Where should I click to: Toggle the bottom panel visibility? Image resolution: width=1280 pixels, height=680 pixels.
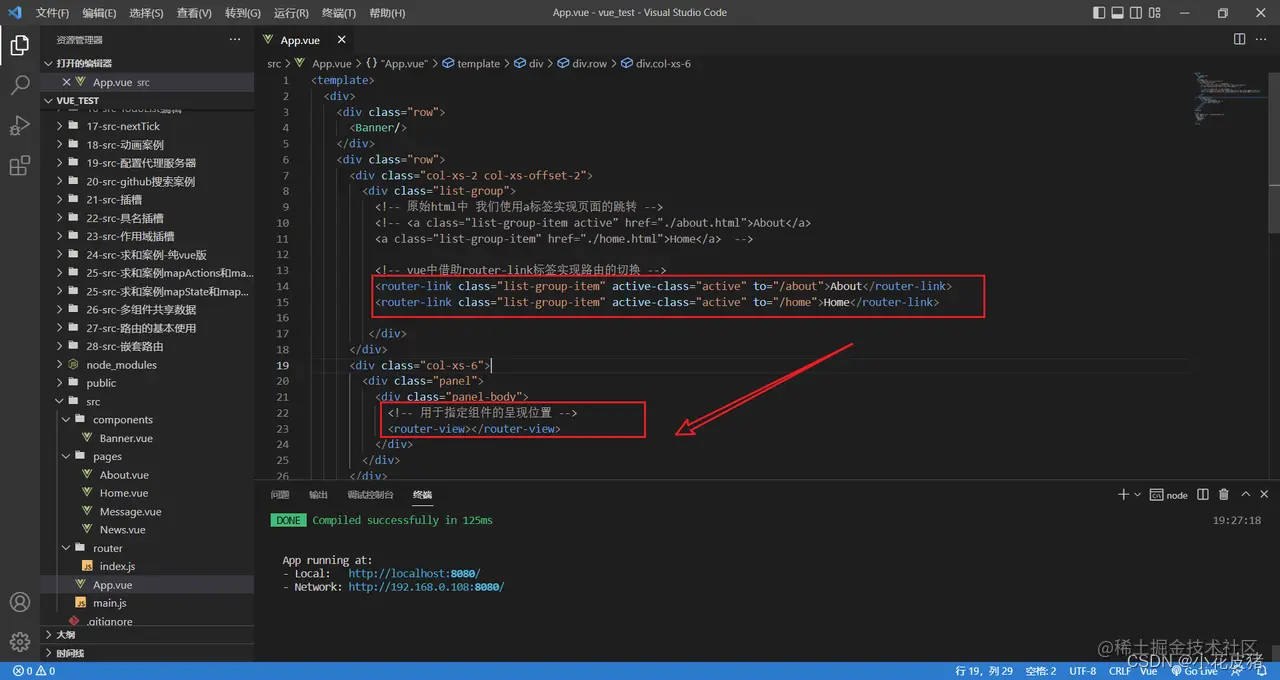click(x=1120, y=13)
